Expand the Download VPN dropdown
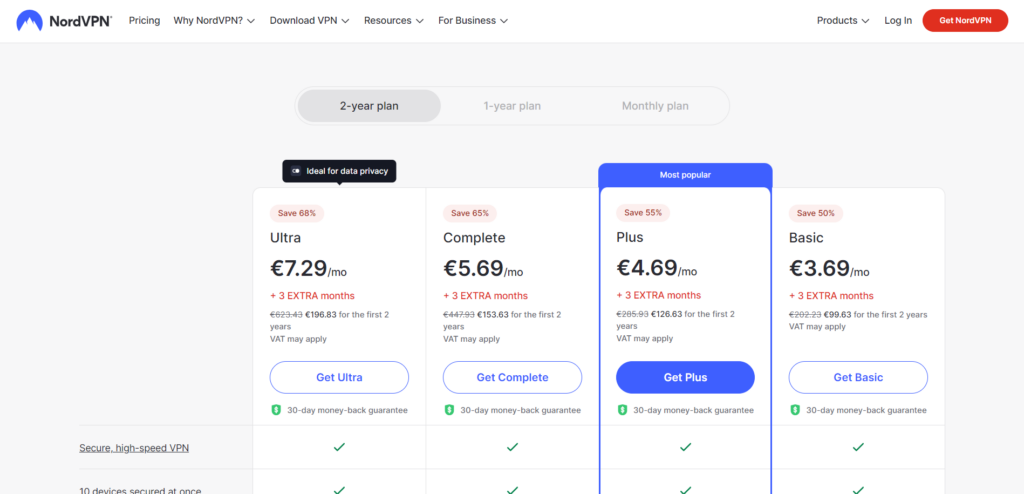The width and height of the screenshot is (1024, 494). pyautogui.click(x=309, y=20)
